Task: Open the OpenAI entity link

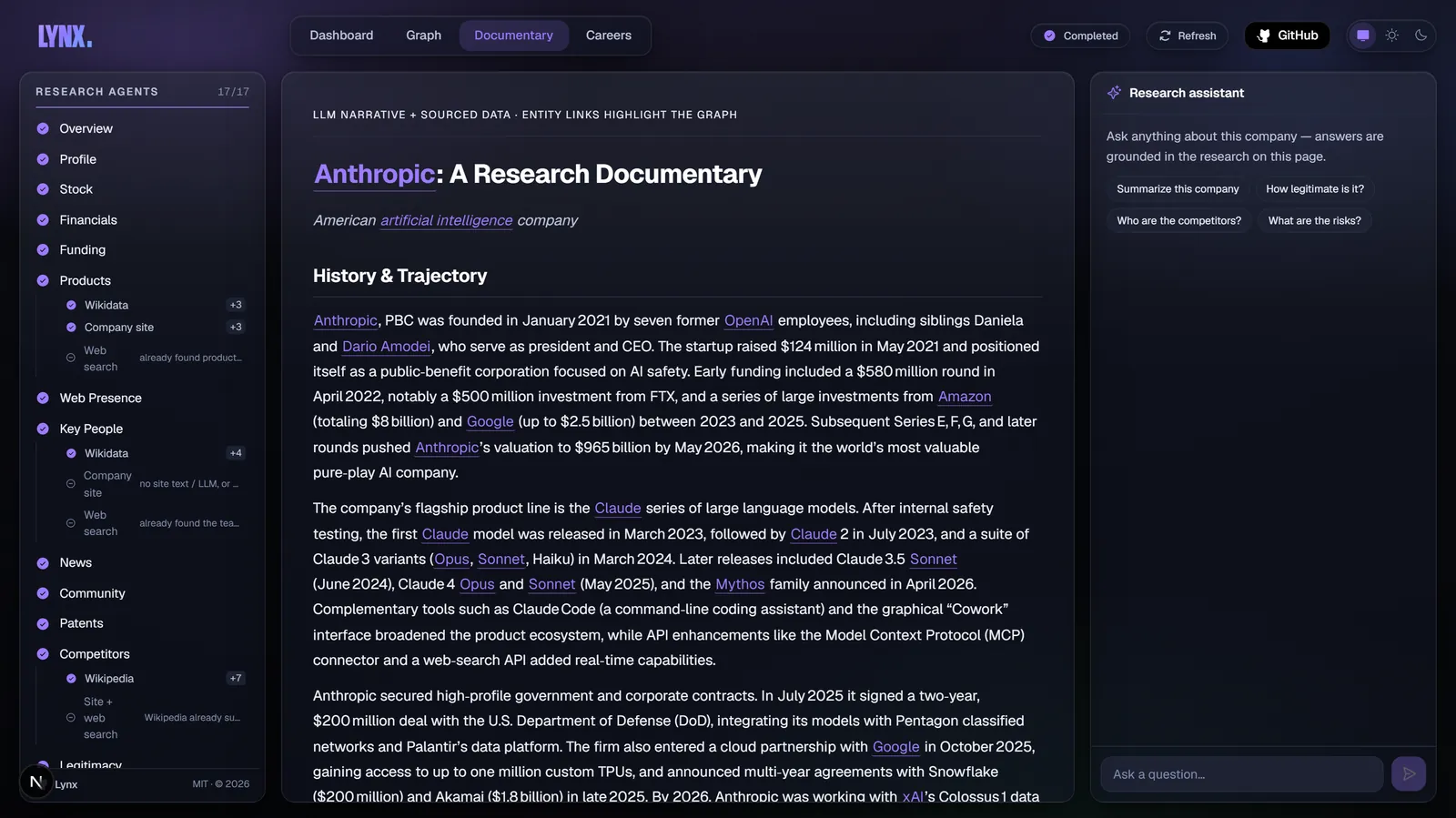Action: (749, 320)
